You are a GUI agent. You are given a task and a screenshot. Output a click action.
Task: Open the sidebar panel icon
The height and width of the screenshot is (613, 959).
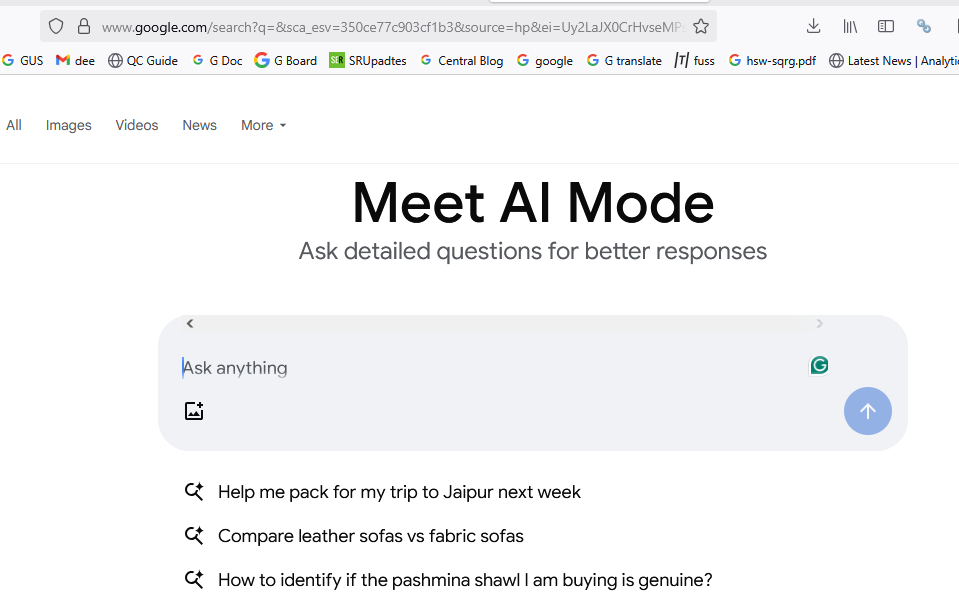coord(885,25)
